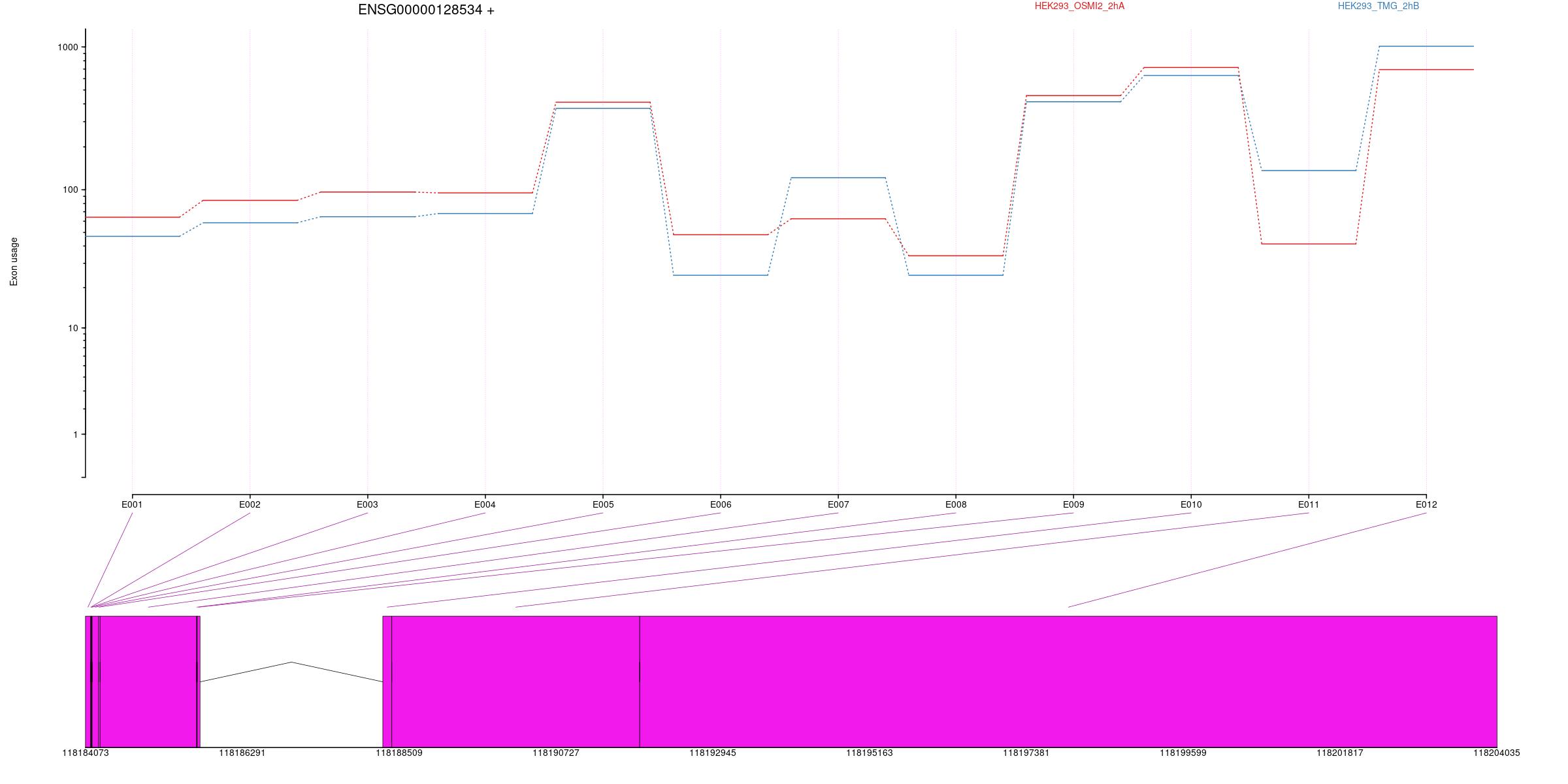Click y-axis tick value 1000
Viewport: 1568px width, 784px height.
(68, 47)
